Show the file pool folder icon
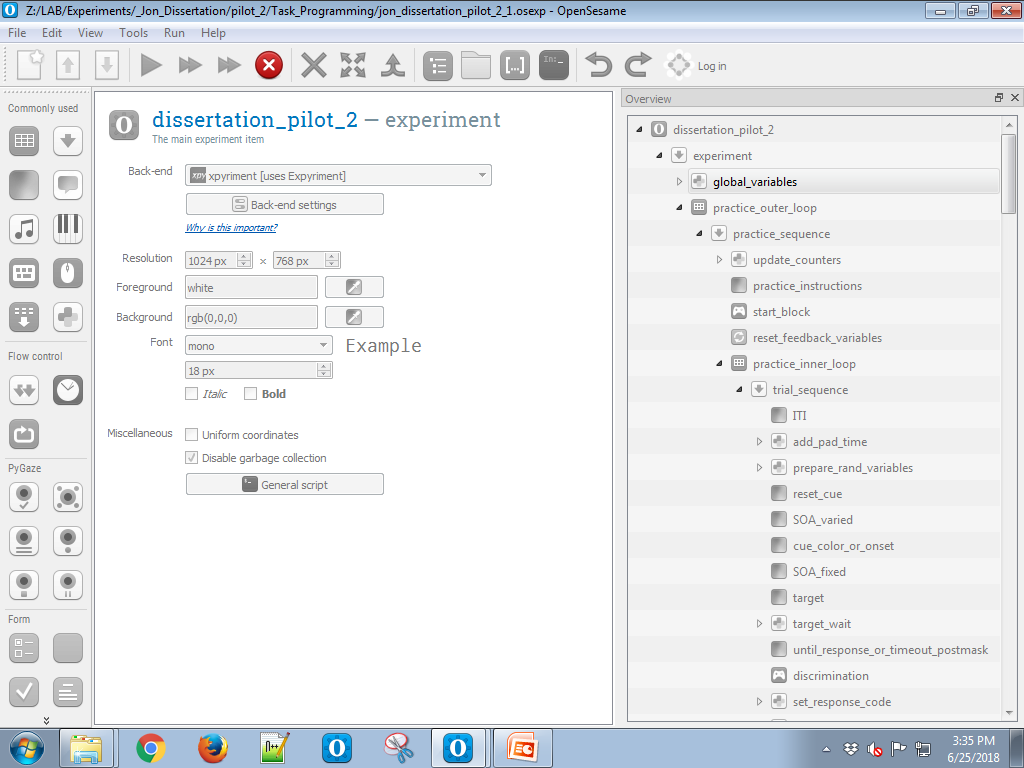Screen dimensions: 1024x768 [x=476, y=65]
